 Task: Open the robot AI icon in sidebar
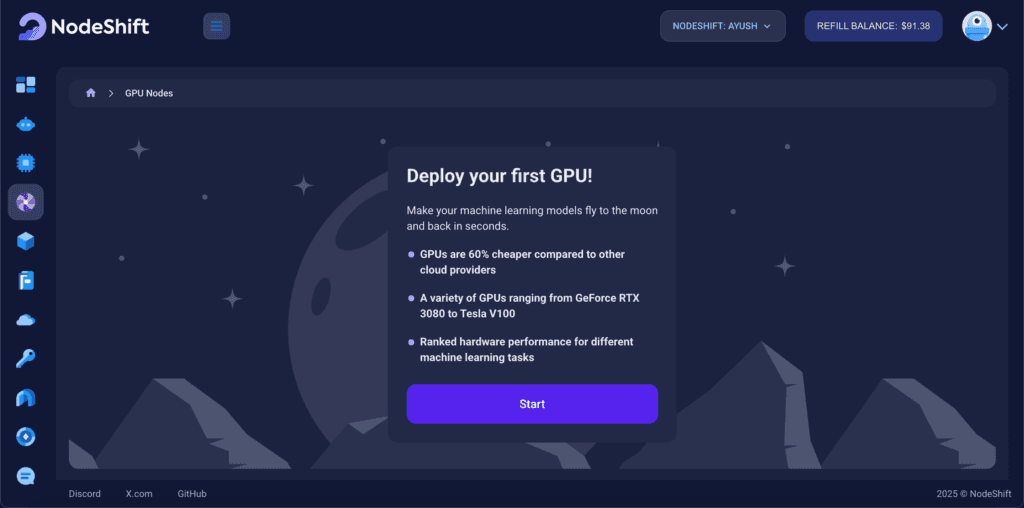tap(25, 124)
